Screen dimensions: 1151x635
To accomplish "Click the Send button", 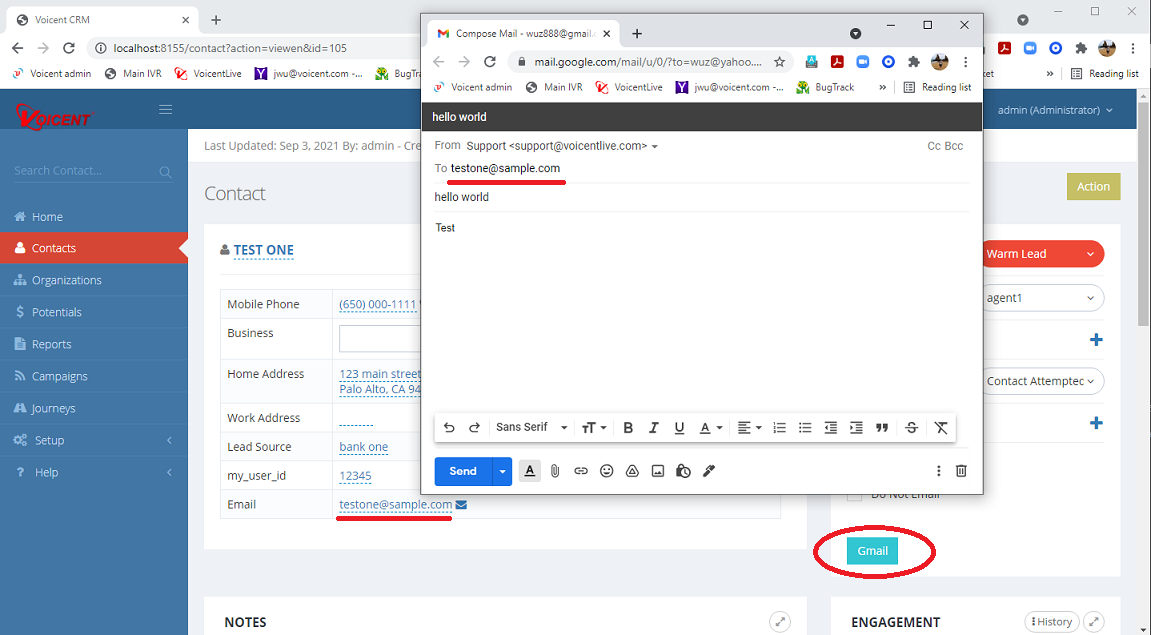I will [x=462, y=471].
